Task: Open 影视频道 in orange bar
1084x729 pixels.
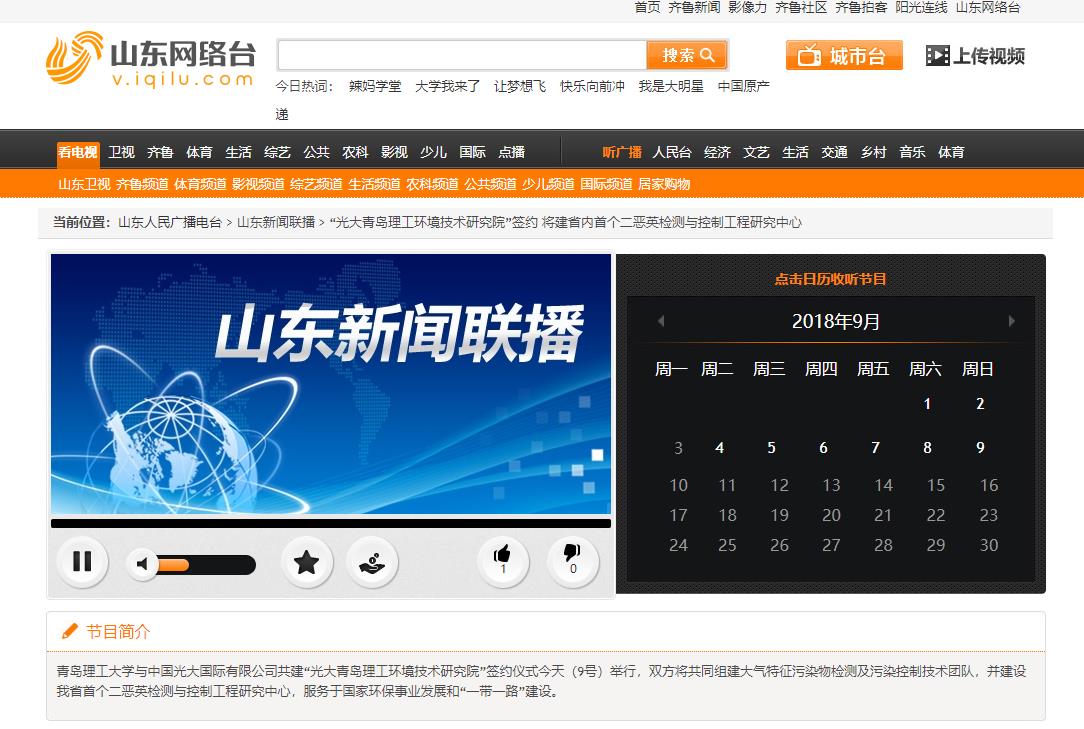Action: [258, 184]
